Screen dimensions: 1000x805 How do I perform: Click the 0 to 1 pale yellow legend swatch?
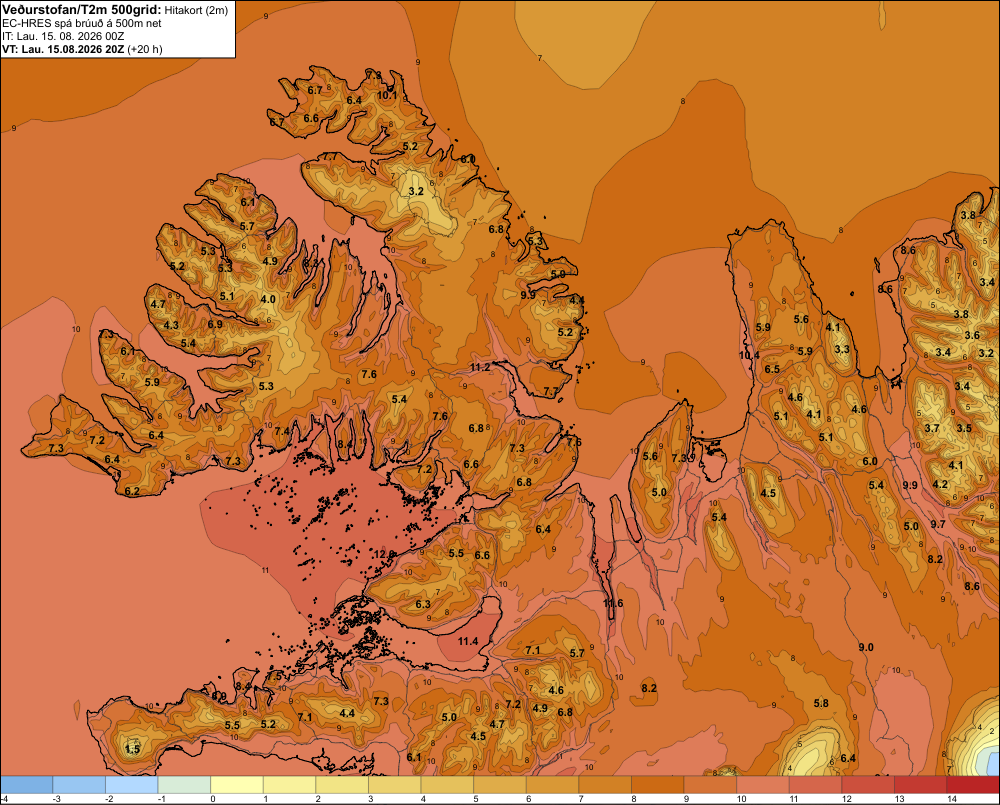pyautogui.click(x=237, y=784)
